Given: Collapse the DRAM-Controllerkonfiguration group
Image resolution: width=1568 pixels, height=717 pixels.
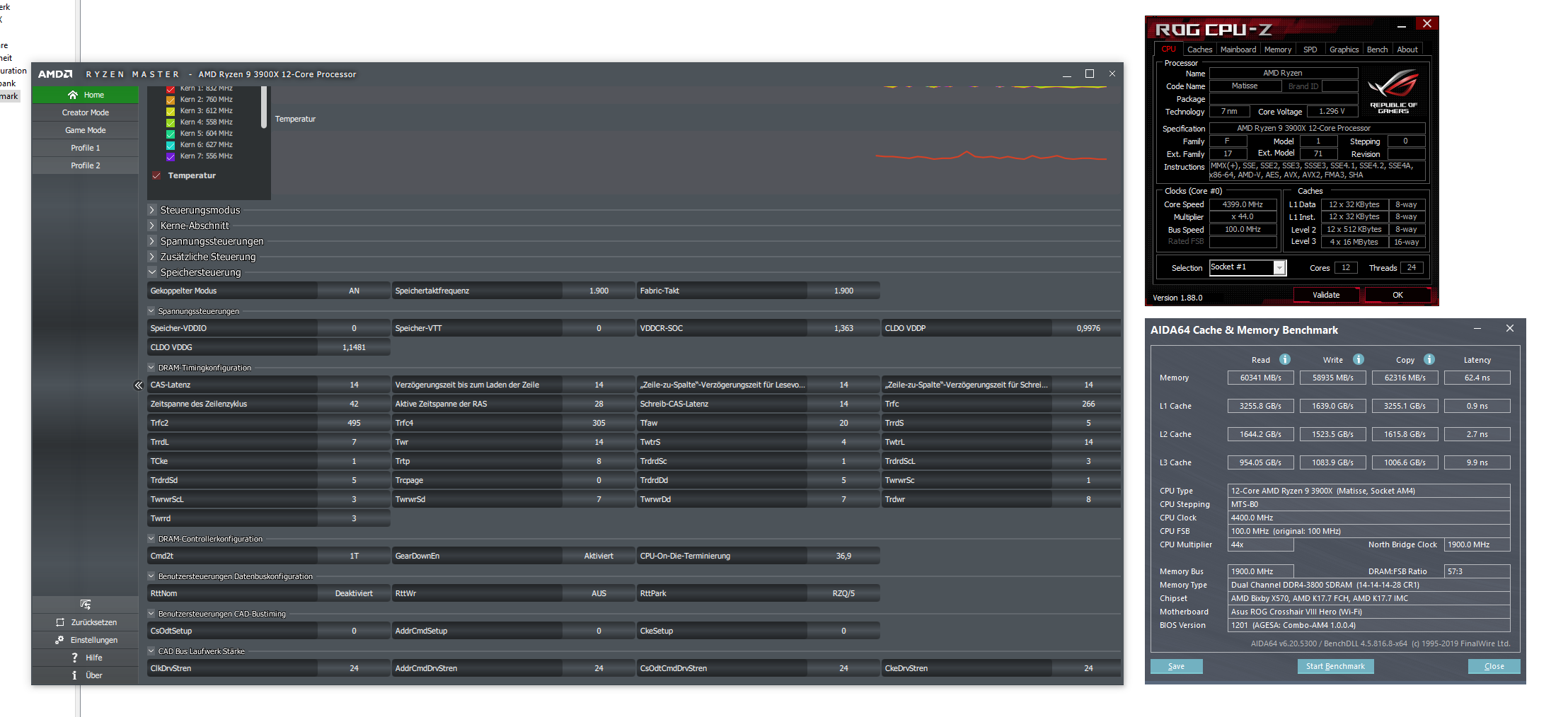Looking at the screenshot, I should [151, 539].
